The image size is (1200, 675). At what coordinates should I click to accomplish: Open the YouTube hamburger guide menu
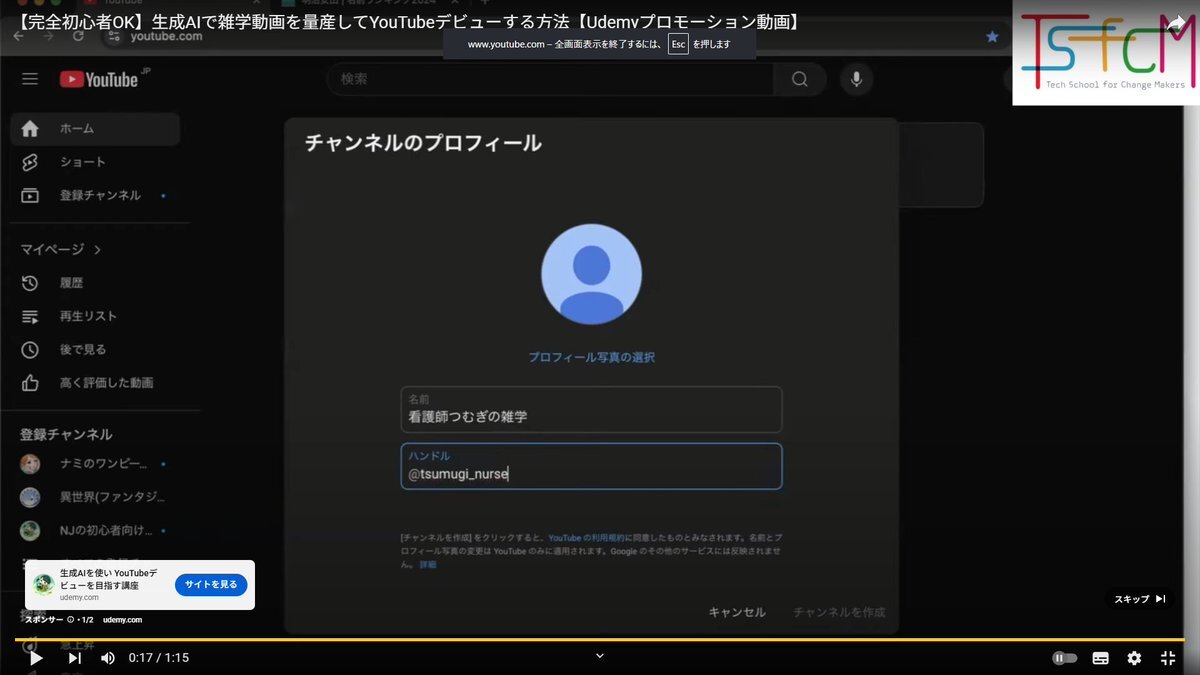click(30, 79)
